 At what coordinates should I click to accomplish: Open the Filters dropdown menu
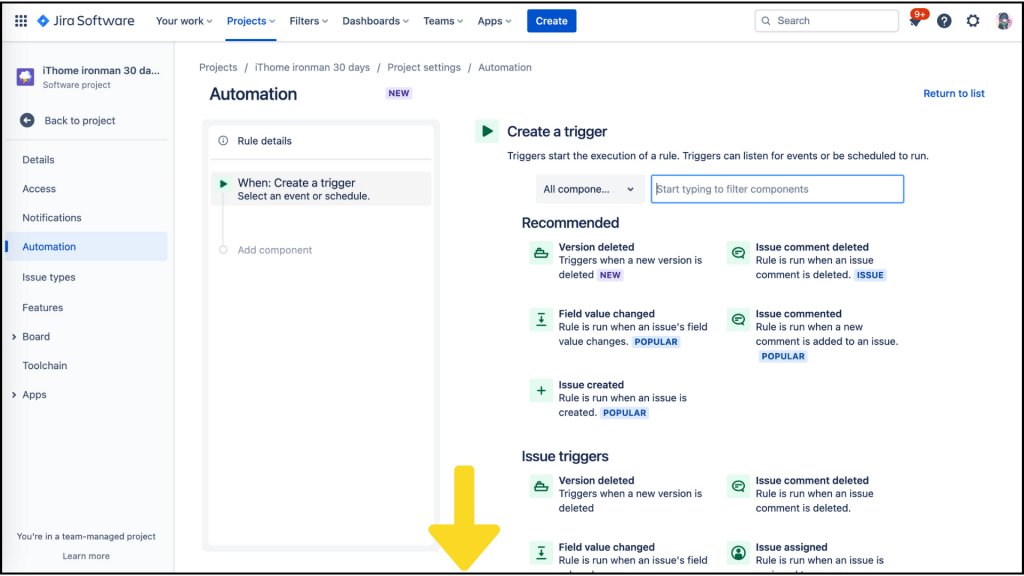coord(308,21)
